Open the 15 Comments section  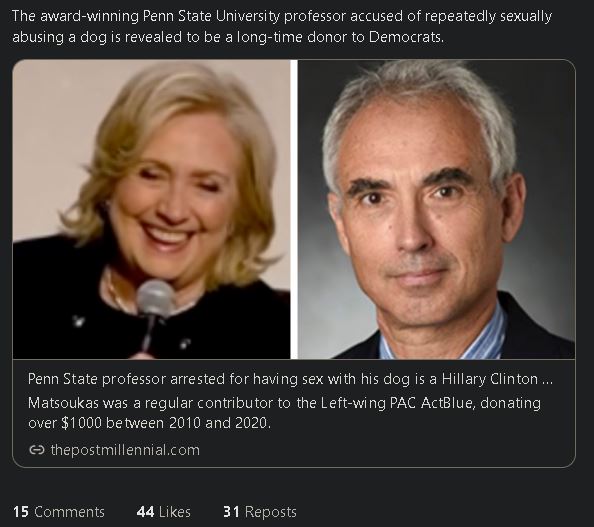pyautogui.click(x=59, y=511)
